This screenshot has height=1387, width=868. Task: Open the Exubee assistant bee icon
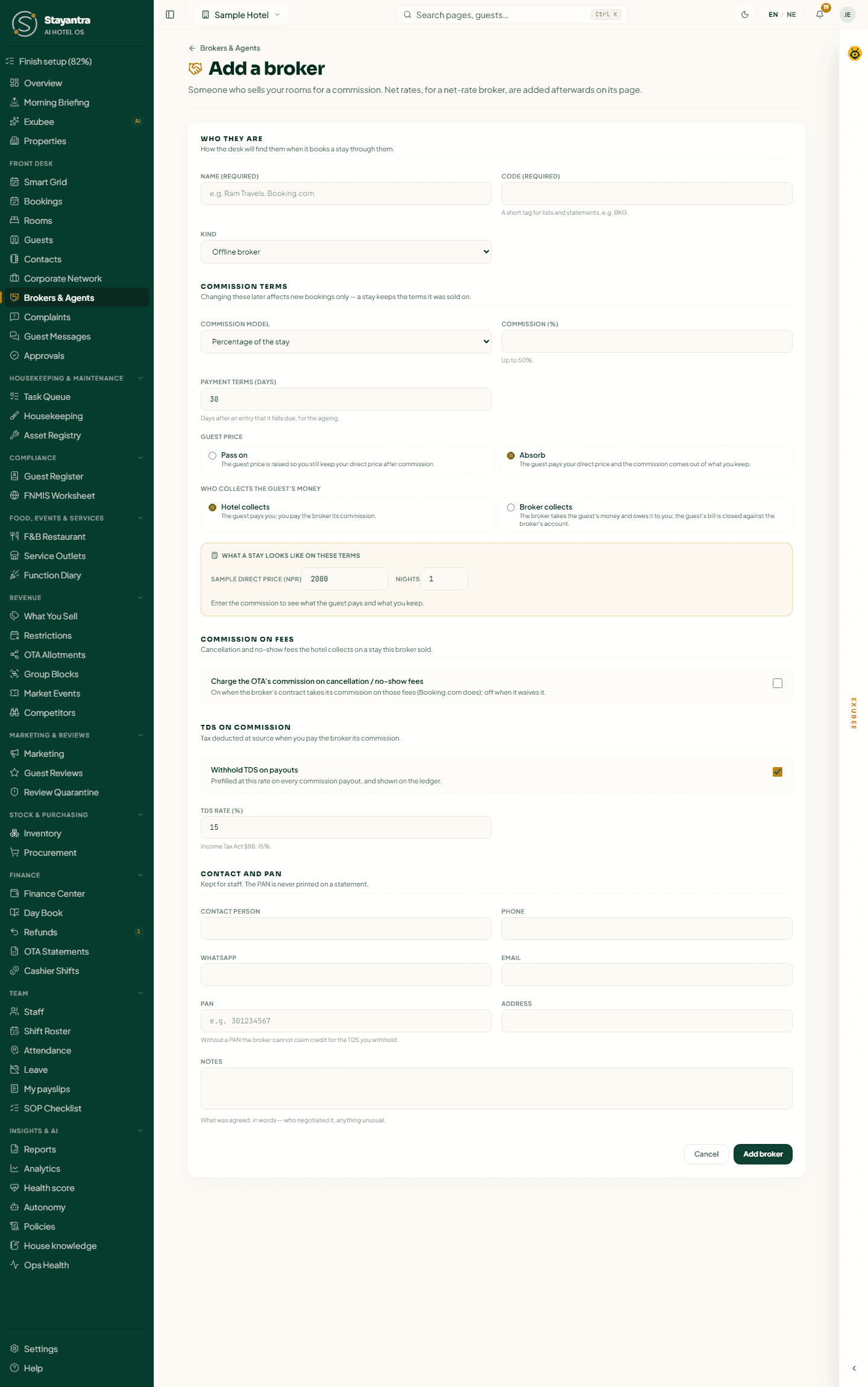855,54
